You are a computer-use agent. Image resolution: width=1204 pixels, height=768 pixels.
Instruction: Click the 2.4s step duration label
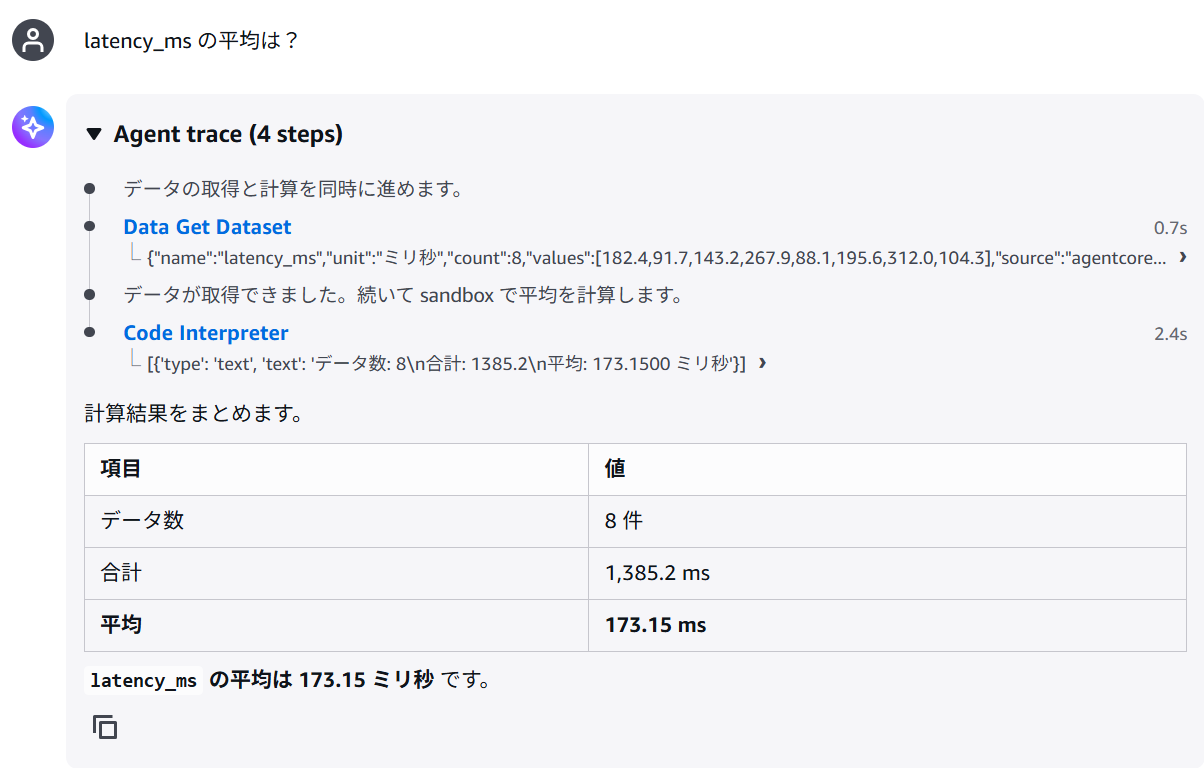(x=1171, y=334)
